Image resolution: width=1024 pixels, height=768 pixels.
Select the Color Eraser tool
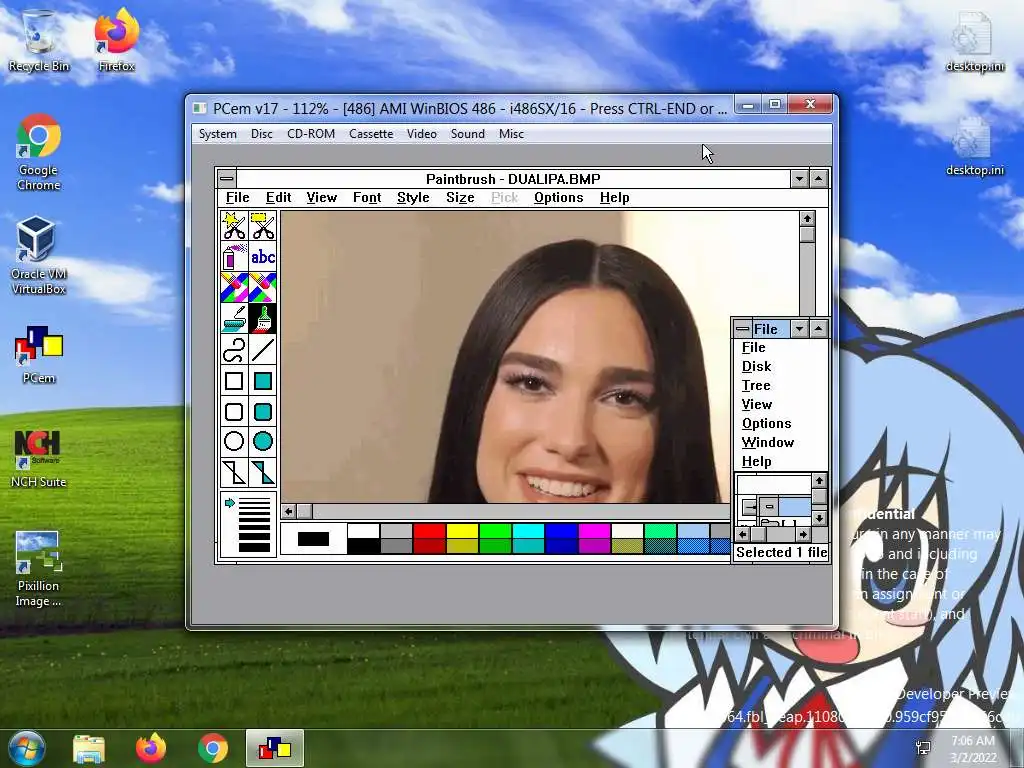coord(234,287)
